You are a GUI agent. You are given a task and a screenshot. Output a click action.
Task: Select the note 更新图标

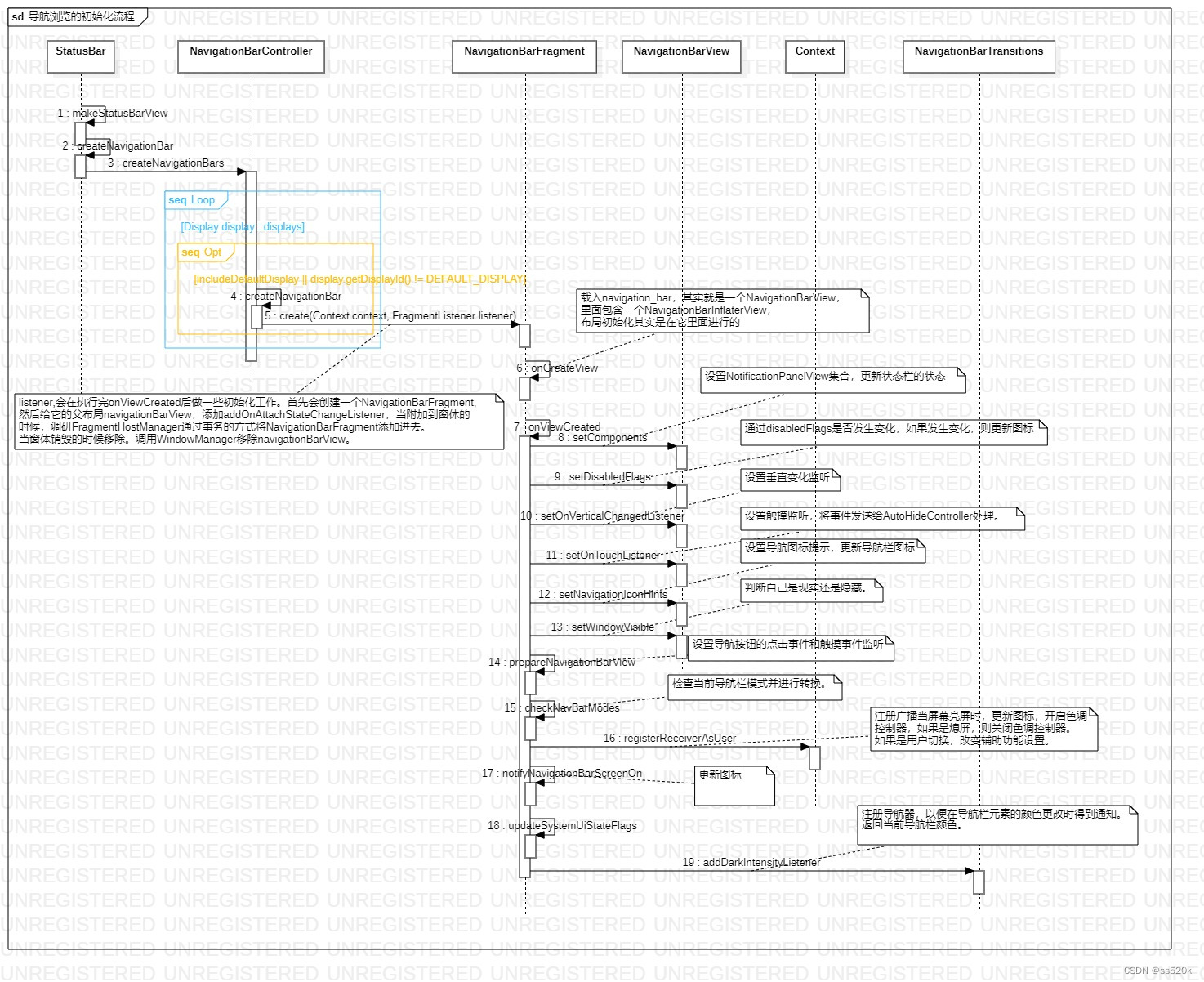click(x=734, y=786)
